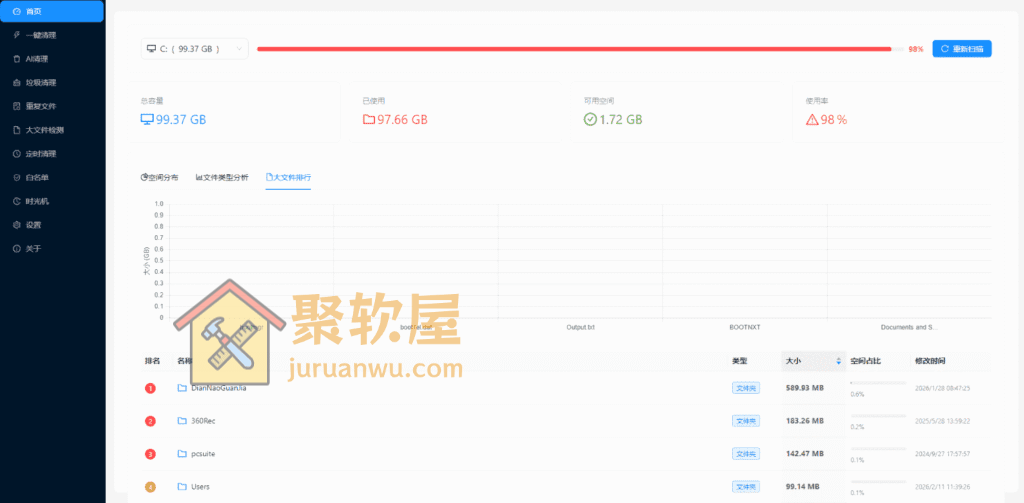Click 排名 column header
Viewport: 1024px width, 503px height.
click(152, 361)
